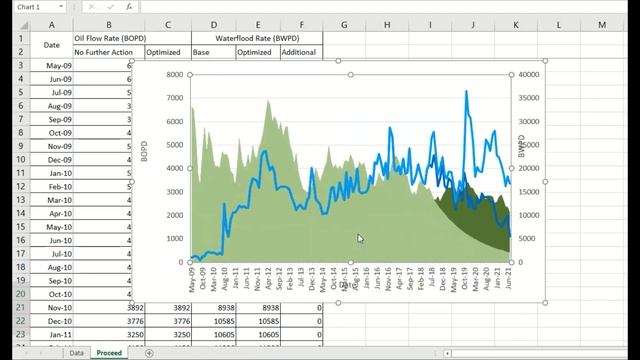Image resolution: width=640 pixels, height=360 pixels.
Task: Click the 8000 label on the left axis
Action: point(175,75)
